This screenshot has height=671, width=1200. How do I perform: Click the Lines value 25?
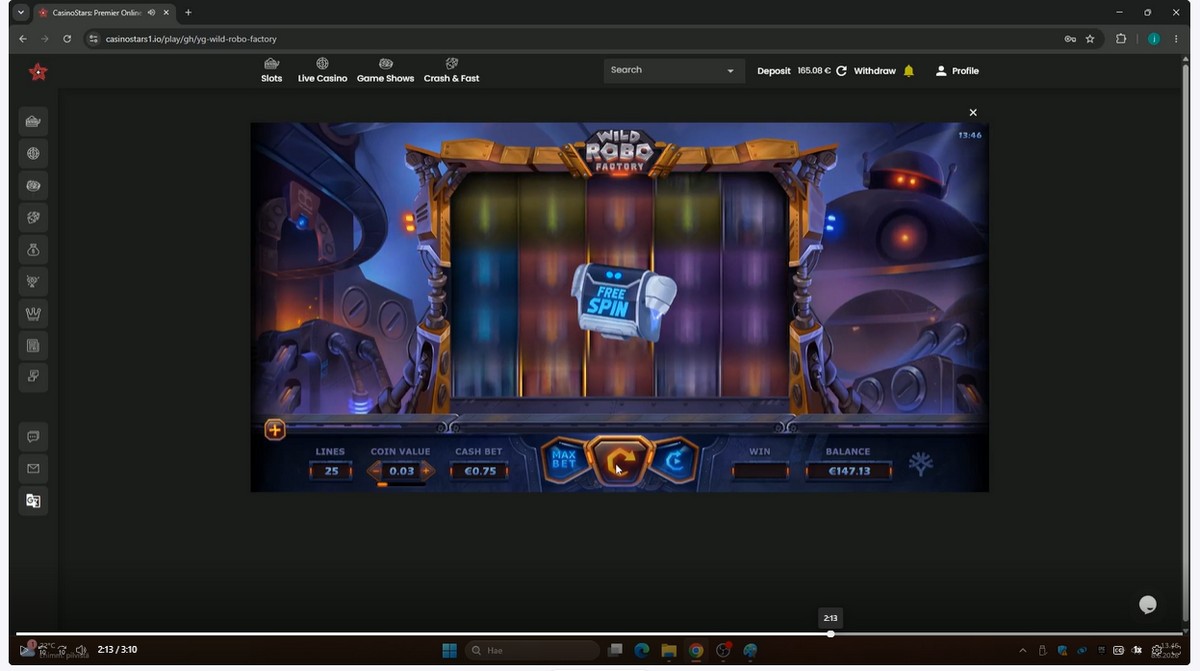330,471
